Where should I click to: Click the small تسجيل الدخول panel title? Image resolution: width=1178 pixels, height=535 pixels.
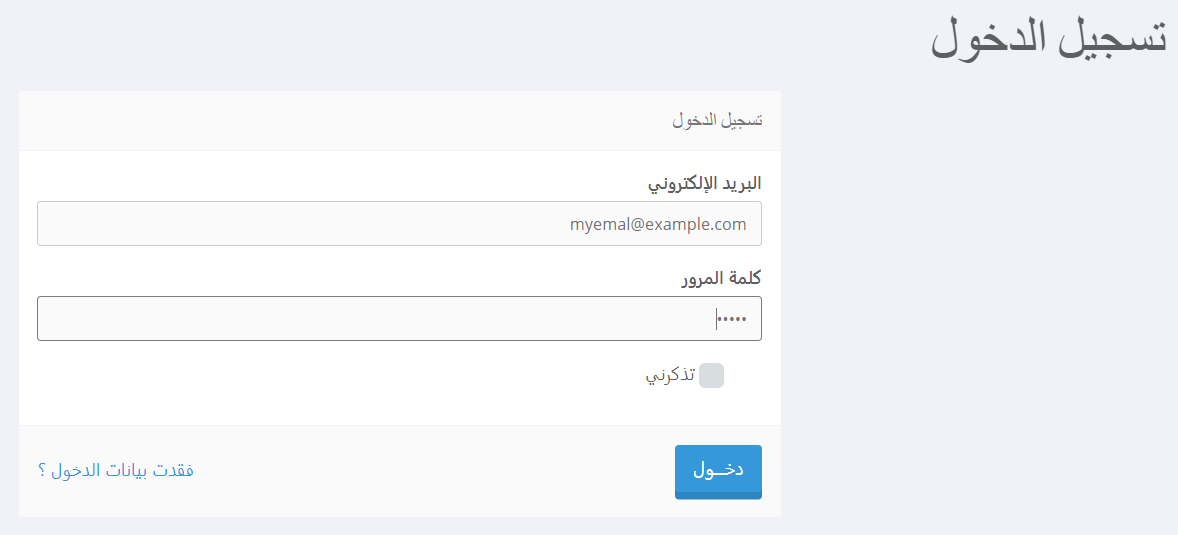click(x=716, y=121)
